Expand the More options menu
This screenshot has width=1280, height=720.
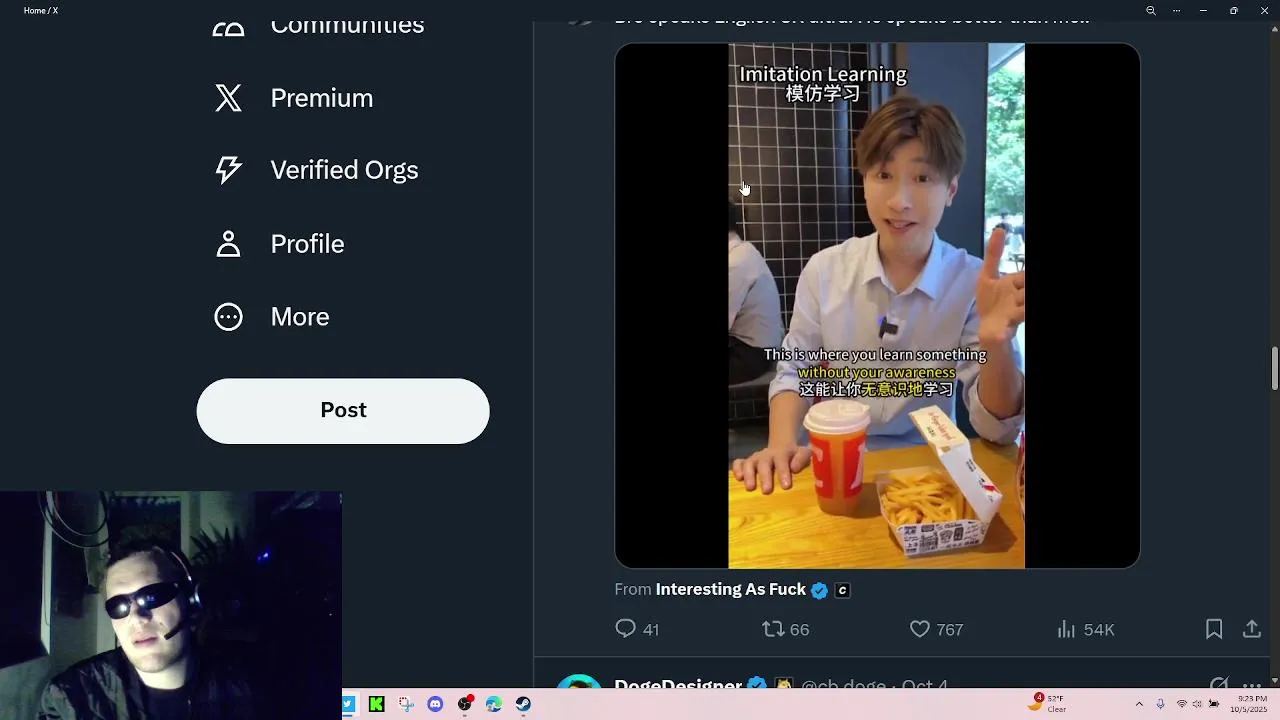[x=299, y=317]
